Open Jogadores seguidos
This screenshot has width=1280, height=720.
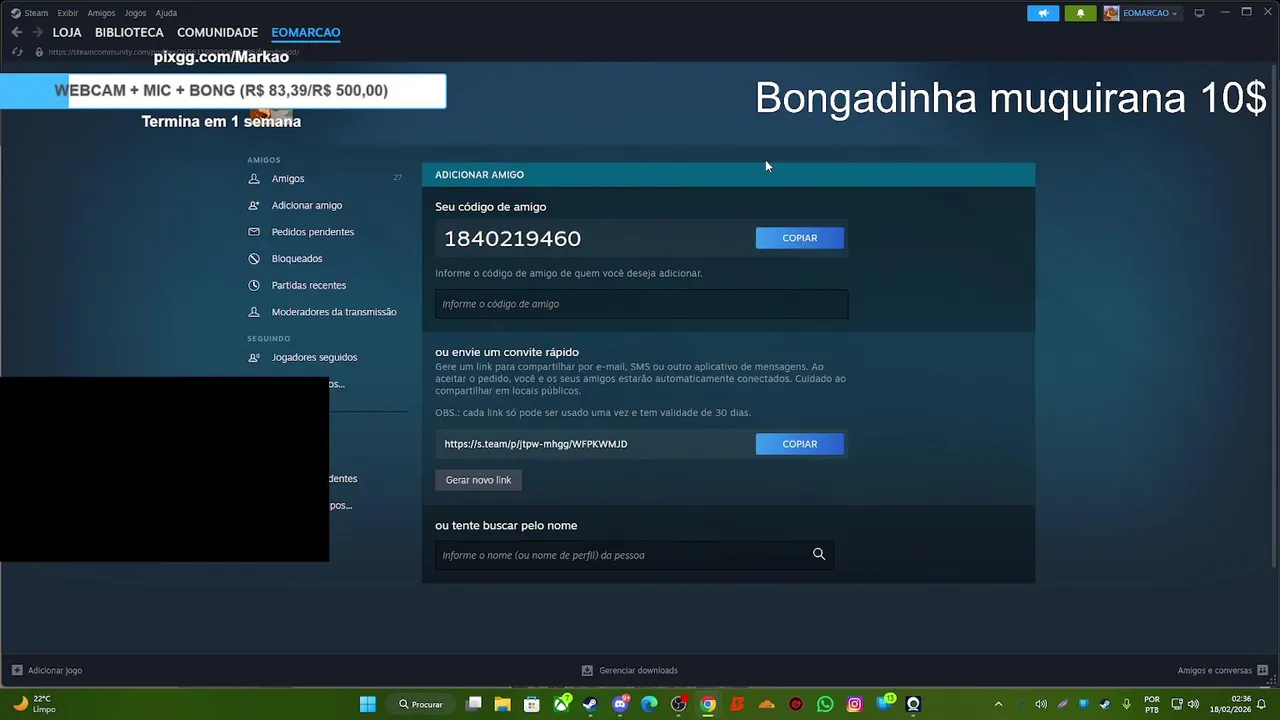pos(314,357)
